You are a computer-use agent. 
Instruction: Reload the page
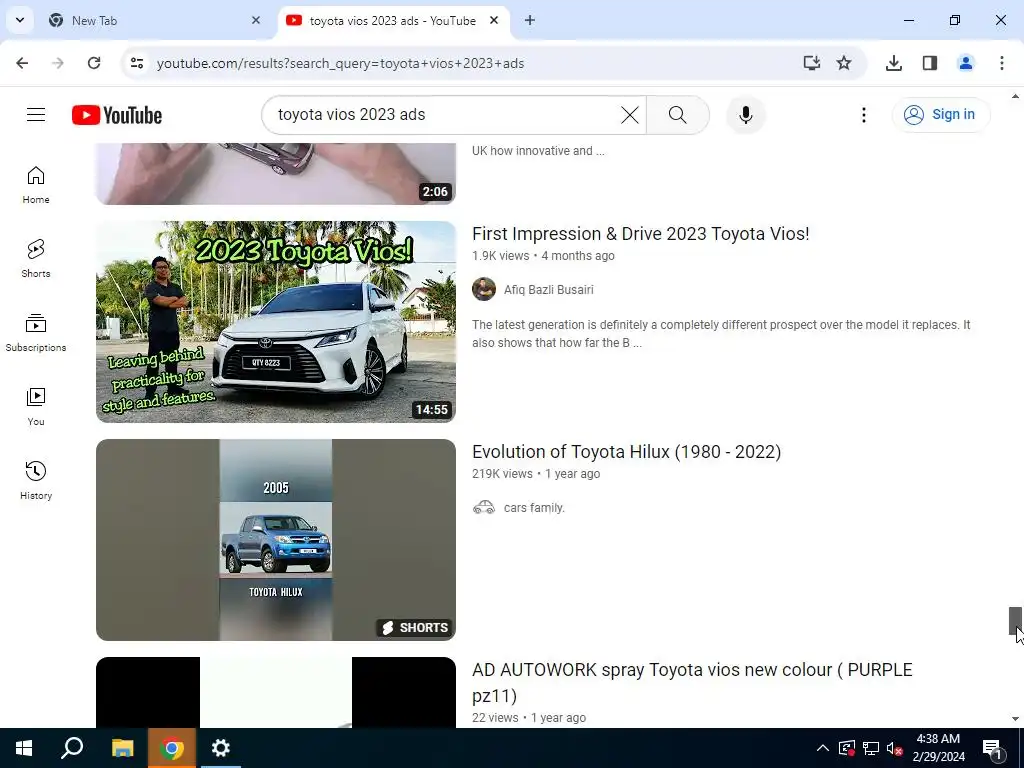point(94,63)
